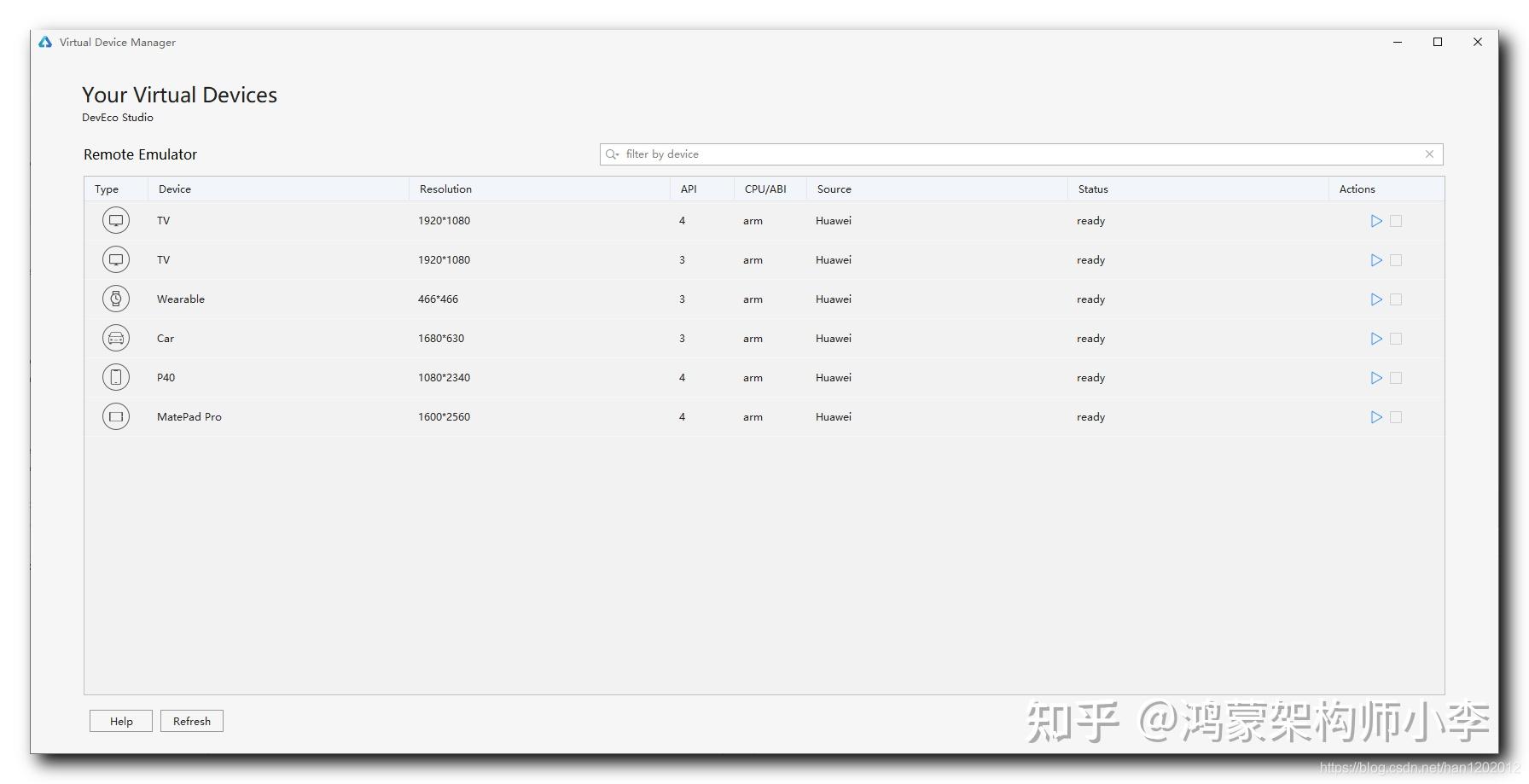Screen dimensions: 1529x784
Task: Run the Car emulator
Action: coord(1376,339)
